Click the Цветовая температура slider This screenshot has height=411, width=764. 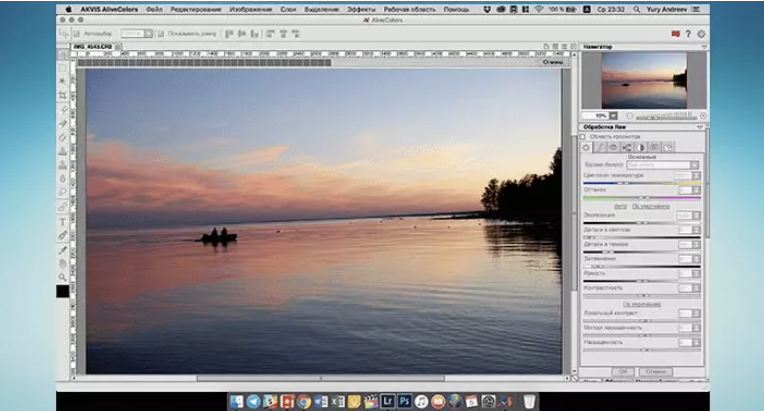pyautogui.click(x=642, y=183)
